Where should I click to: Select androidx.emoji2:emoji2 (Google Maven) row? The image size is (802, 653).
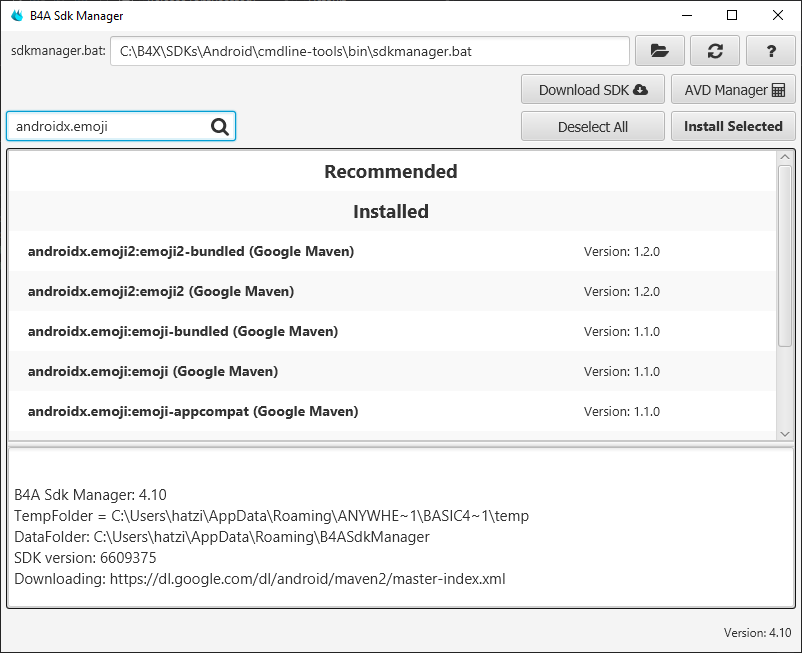(392, 291)
